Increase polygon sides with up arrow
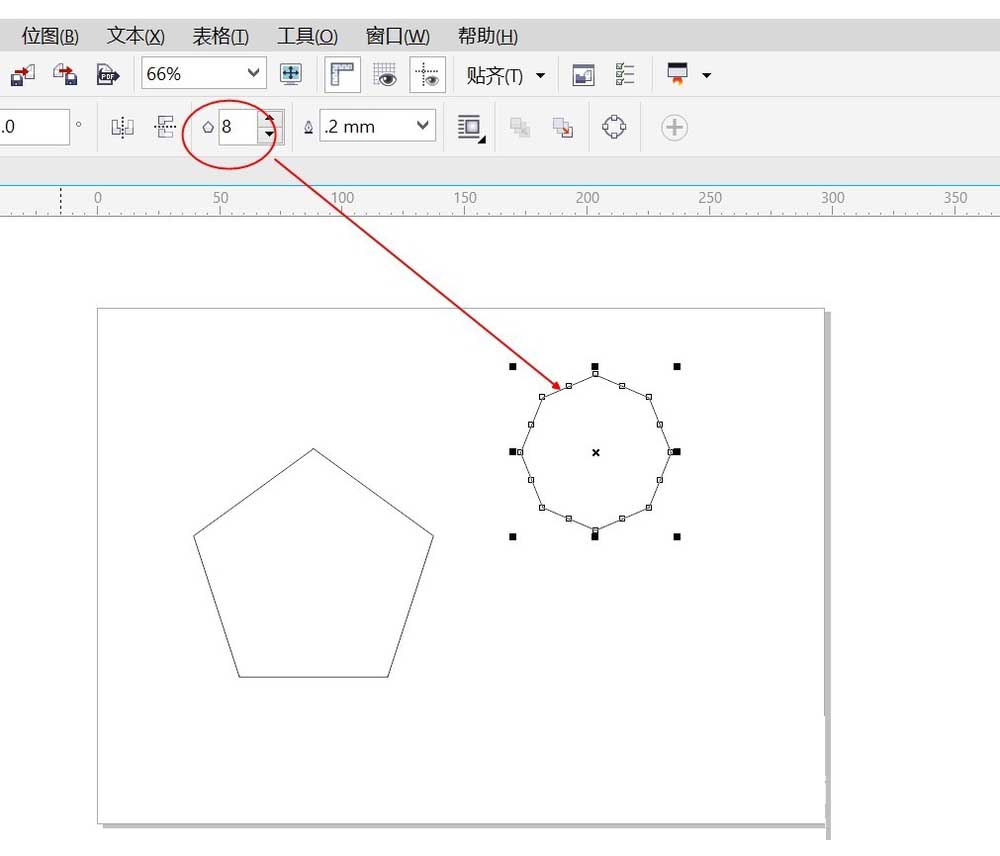This screenshot has width=1000, height=856. pos(269,119)
